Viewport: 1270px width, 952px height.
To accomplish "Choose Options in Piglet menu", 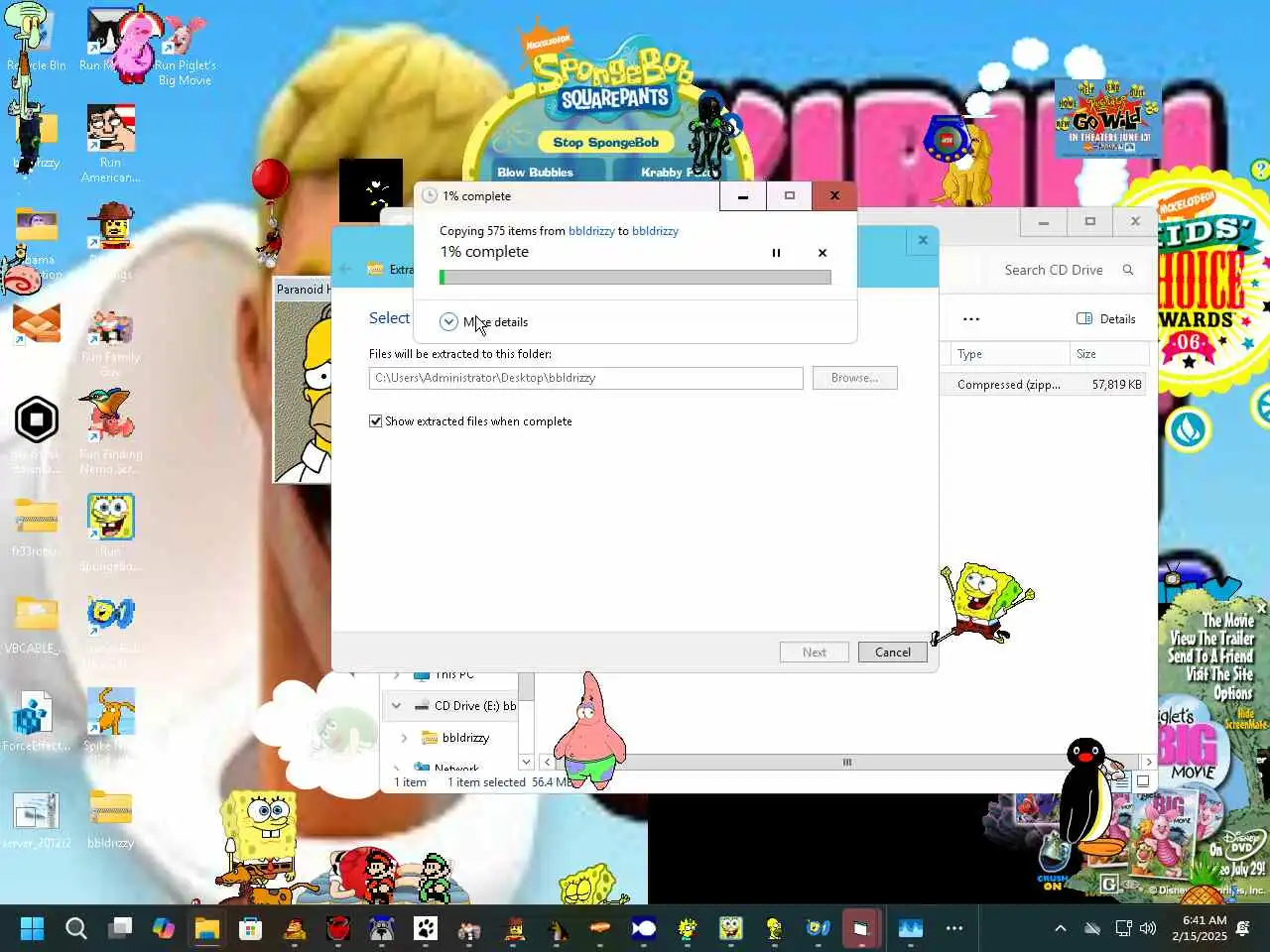I will click(1233, 693).
